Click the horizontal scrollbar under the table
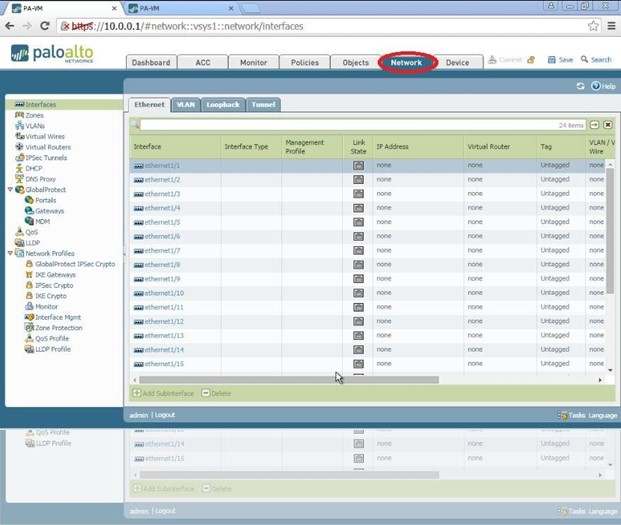Screen dimensions: 621x525 click(290, 380)
